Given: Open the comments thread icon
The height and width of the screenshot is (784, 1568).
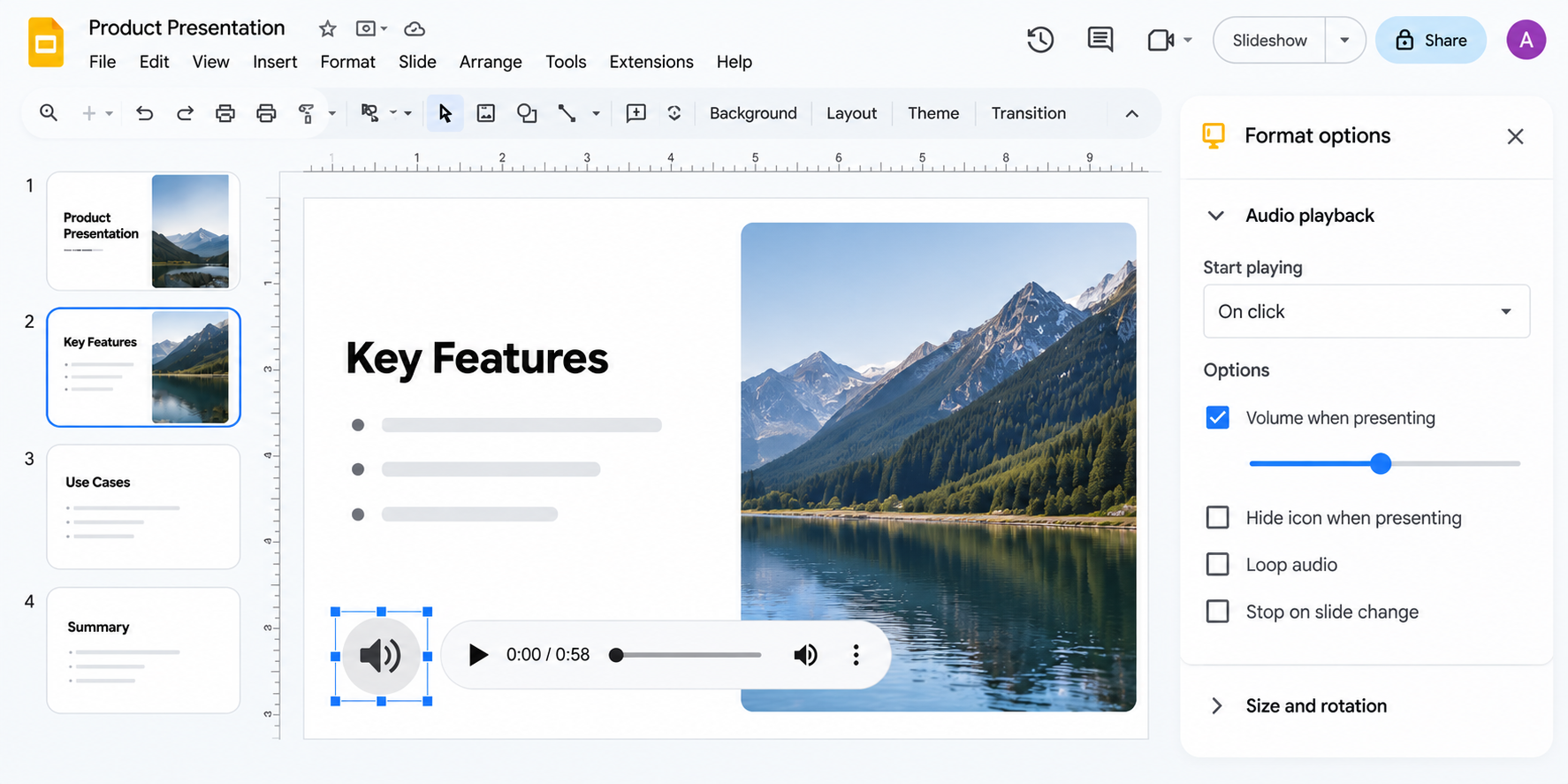Looking at the screenshot, I should click(x=1100, y=40).
